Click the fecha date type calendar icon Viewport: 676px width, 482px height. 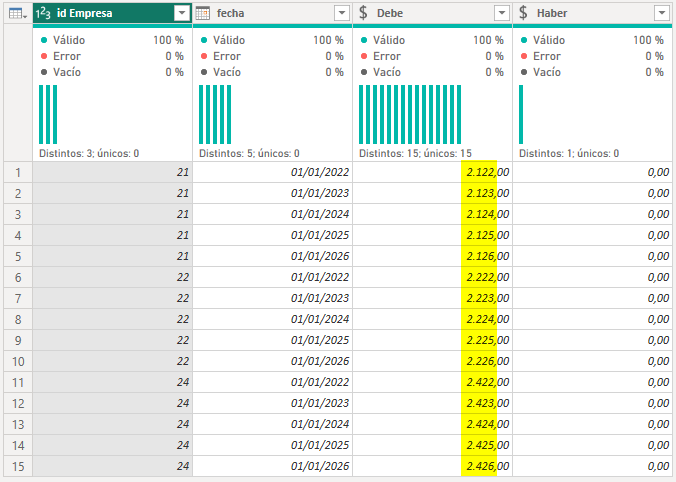pos(202,13)
